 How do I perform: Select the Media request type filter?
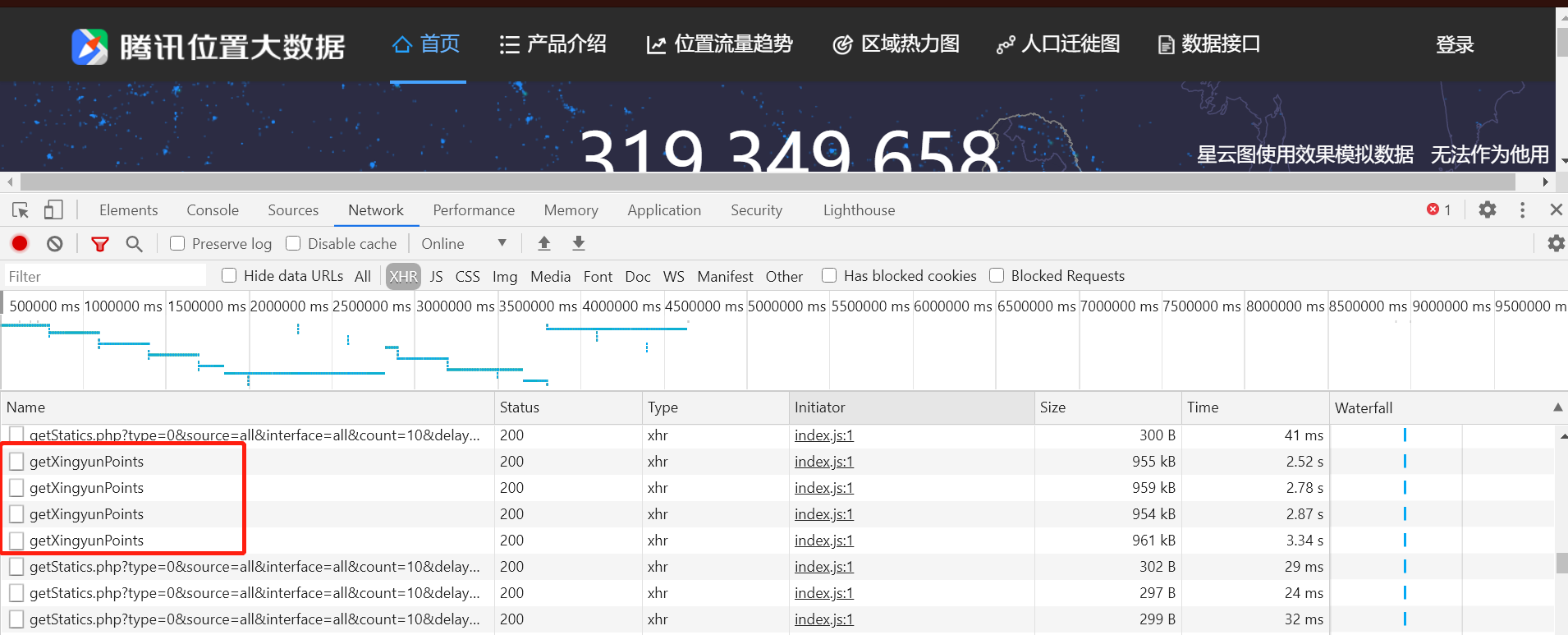pyautogui.click(x=550, y=277)
